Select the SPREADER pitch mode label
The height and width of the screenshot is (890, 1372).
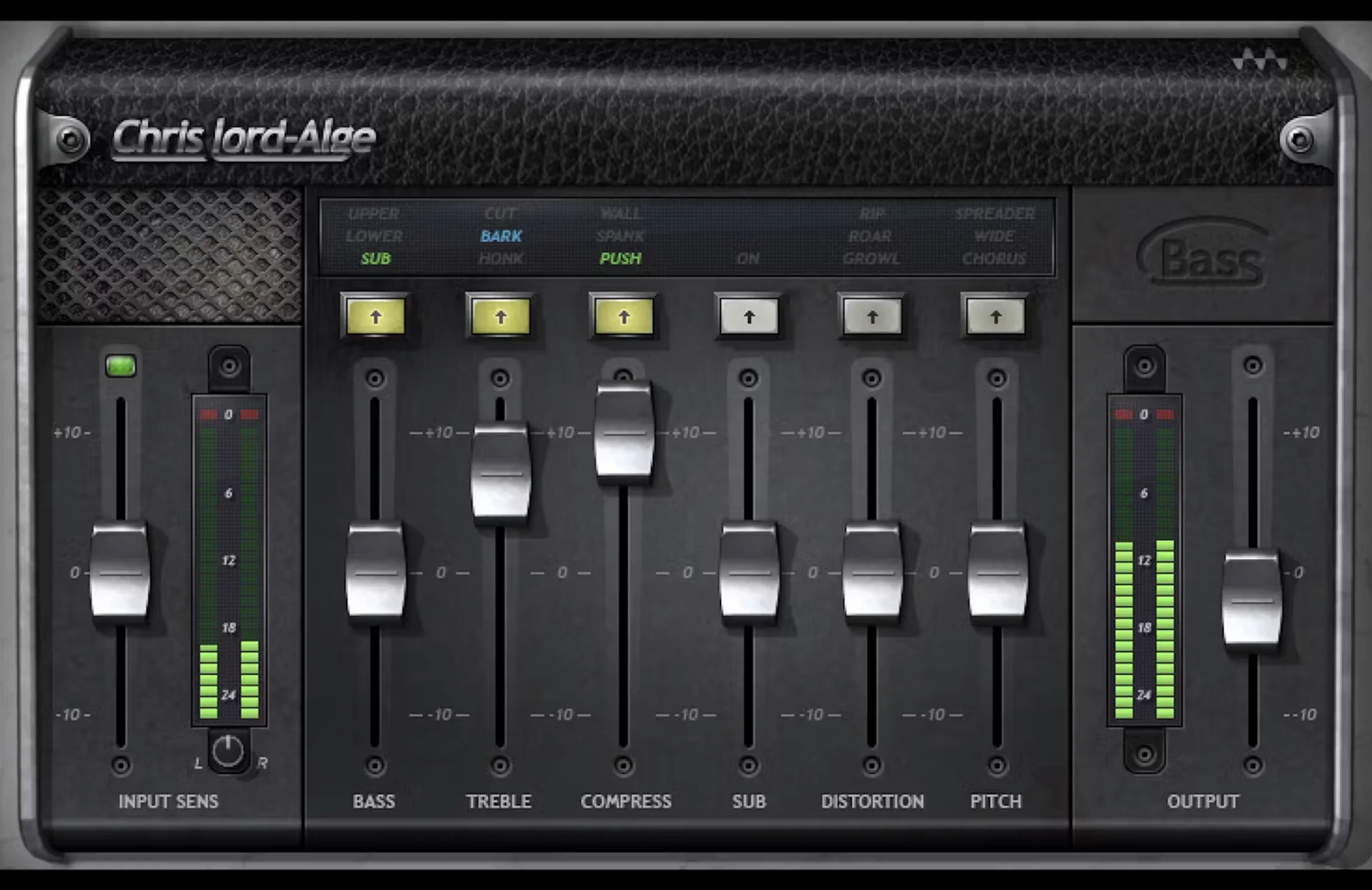click(x=995, y=213)
